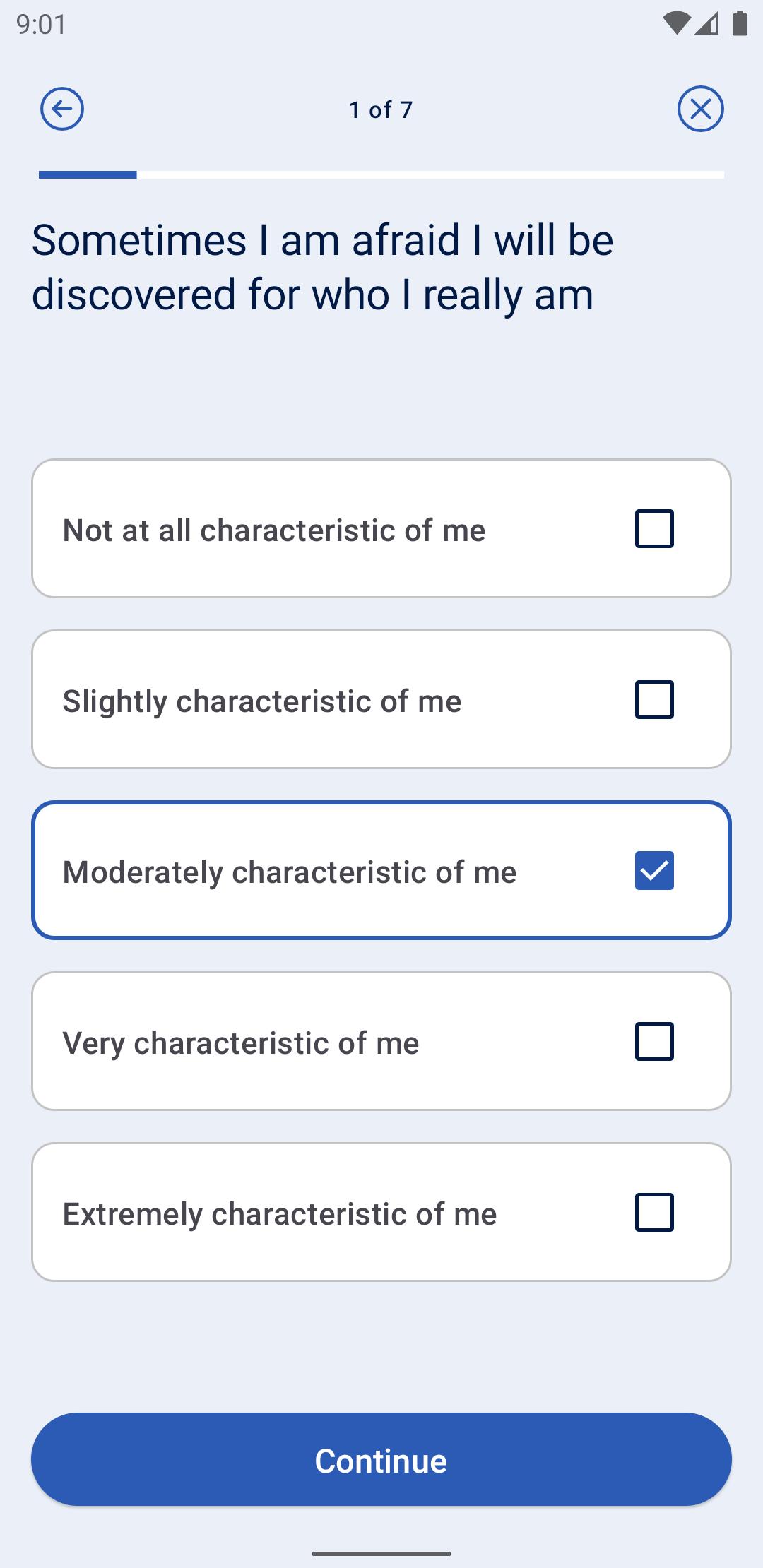Tap the back arrow icon
The width and height of the screenshot is (763, 1568).
pyautogui.click(x=62, y=109)
